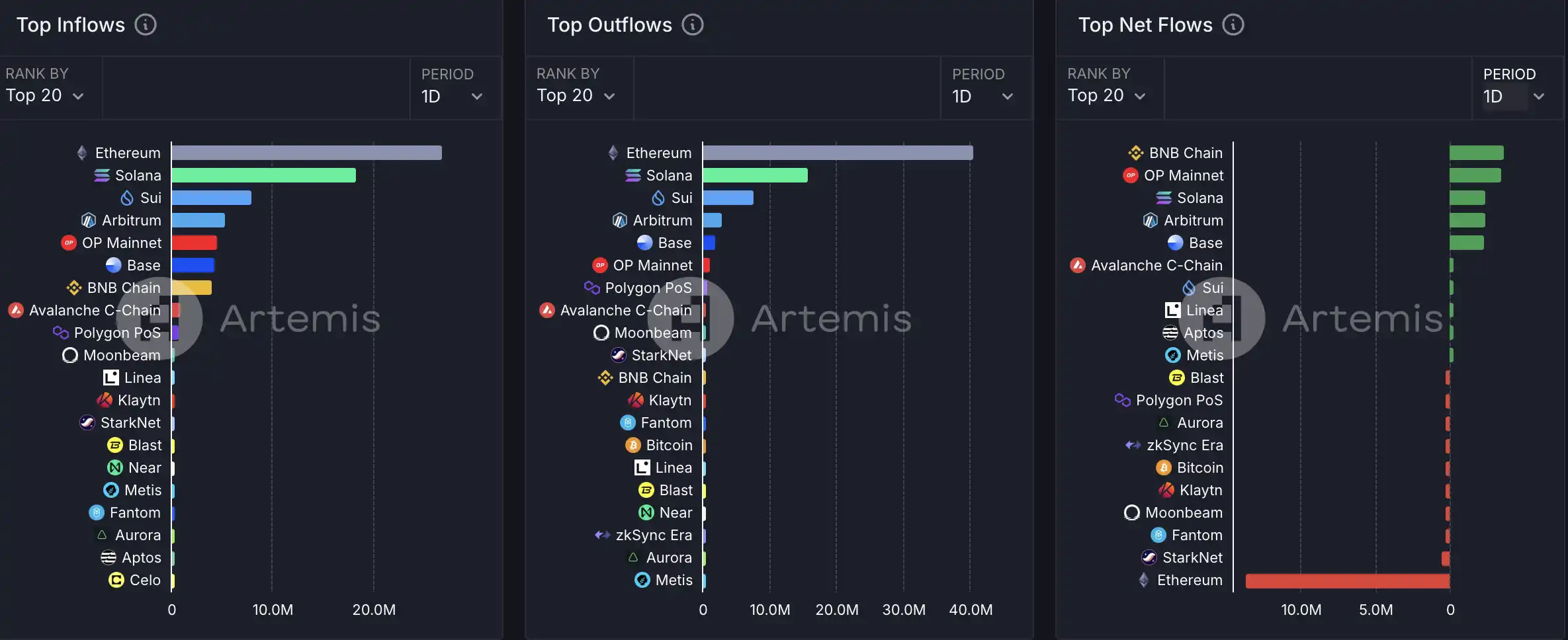Screen dimensions: 1568x640
Task: Click the Avalanche C-Chain label in Top Net Flows
Action: pos(1156,266)
